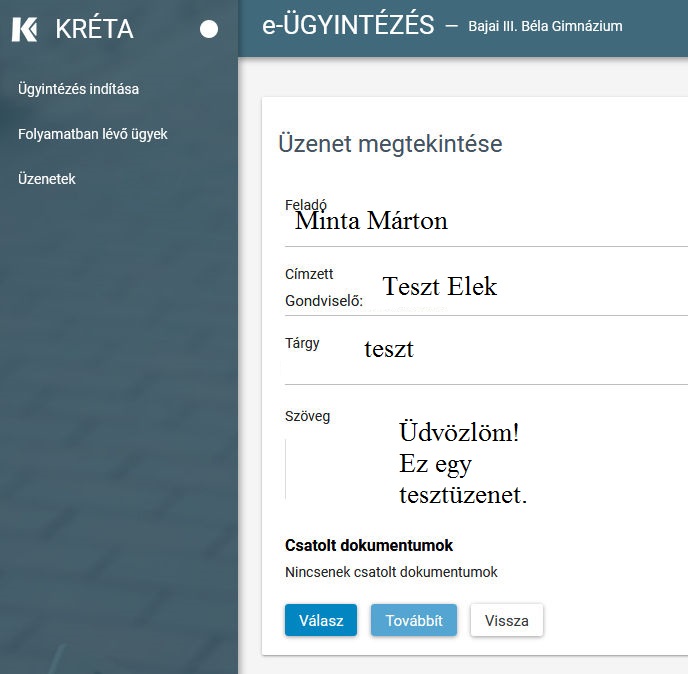688x674 pixels.
Task: Click the Címzett field showing Teszt Elek
Action: [439, 287]
